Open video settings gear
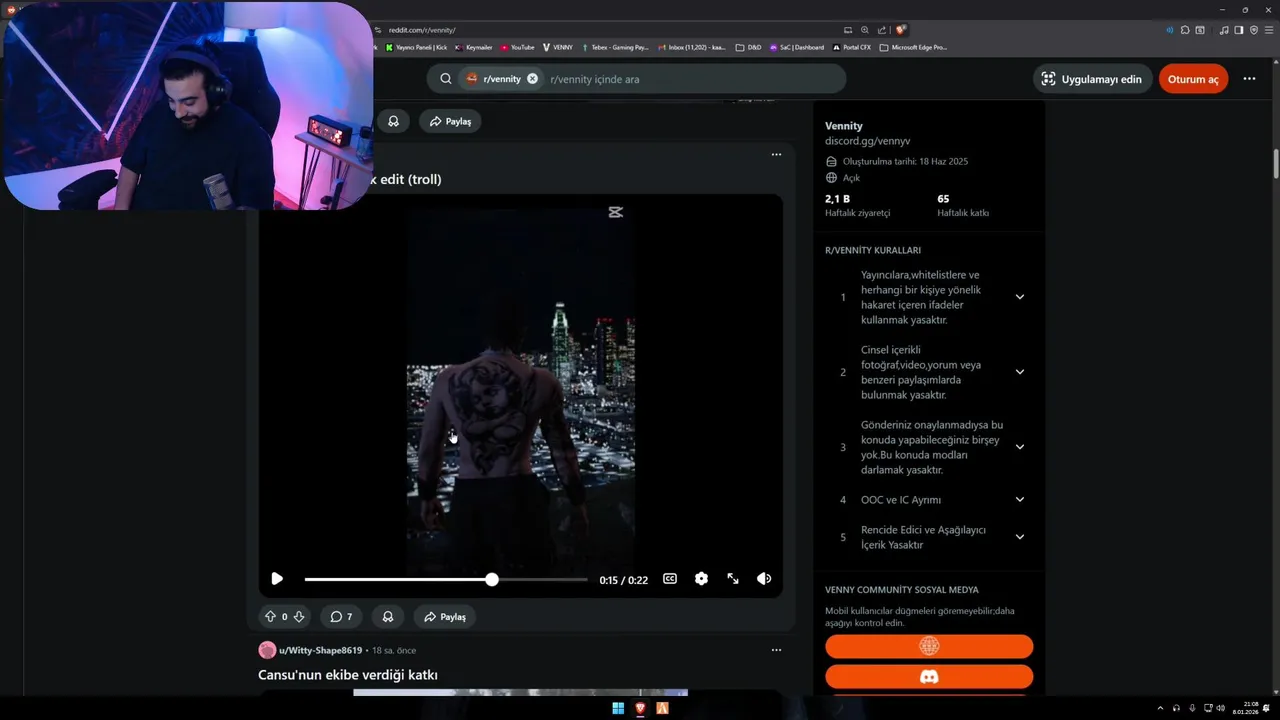The height and width of the screenshot is (720, 1280). (701, 579)
